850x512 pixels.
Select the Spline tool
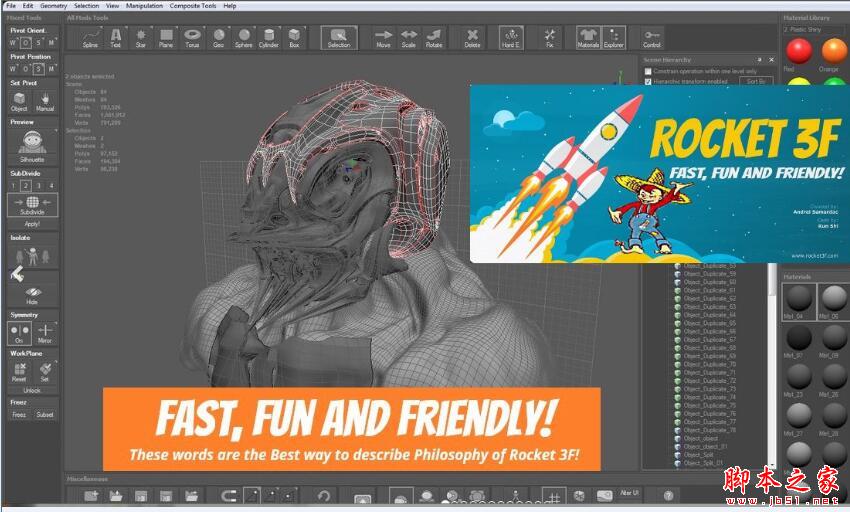coord(90,38)
